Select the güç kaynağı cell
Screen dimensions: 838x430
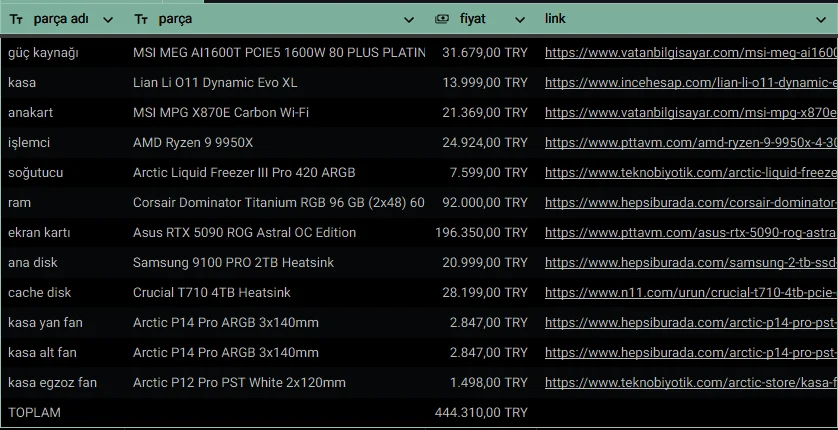click(64, 52)
